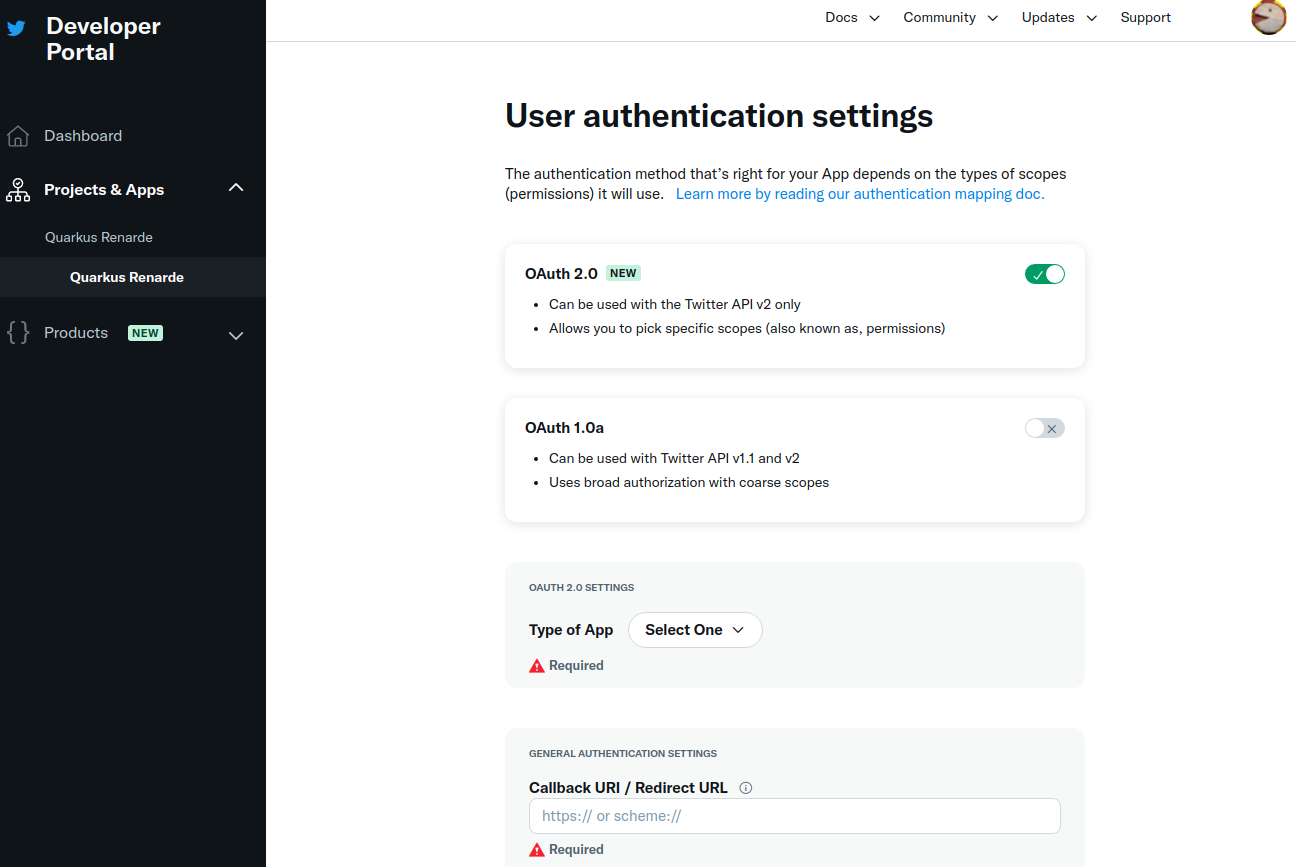1296x867 pixels.
Task: Expand the Products section chevron
Action: (x=236, y=335)
